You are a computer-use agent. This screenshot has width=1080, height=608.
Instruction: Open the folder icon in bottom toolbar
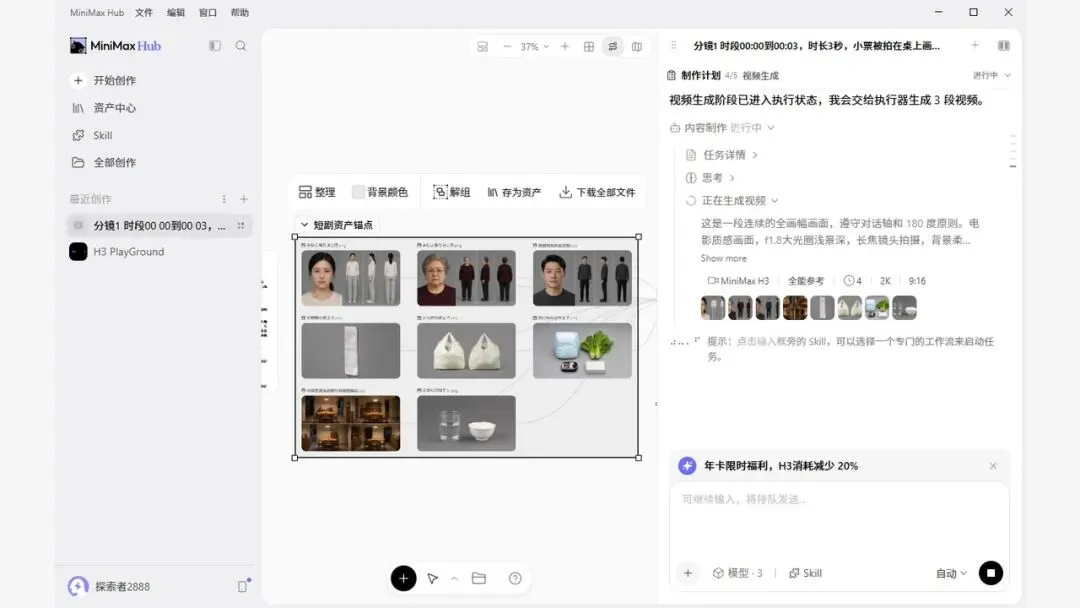point(479,578)
